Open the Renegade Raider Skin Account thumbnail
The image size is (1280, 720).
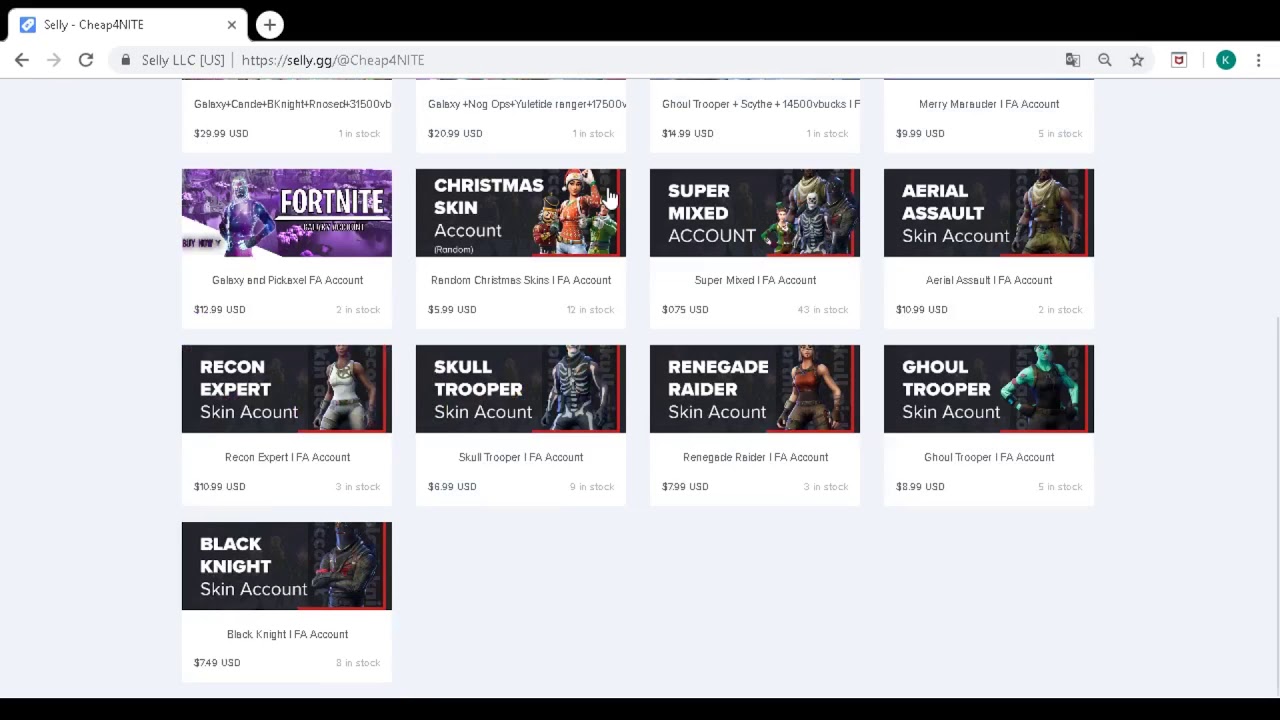point(755,389)
